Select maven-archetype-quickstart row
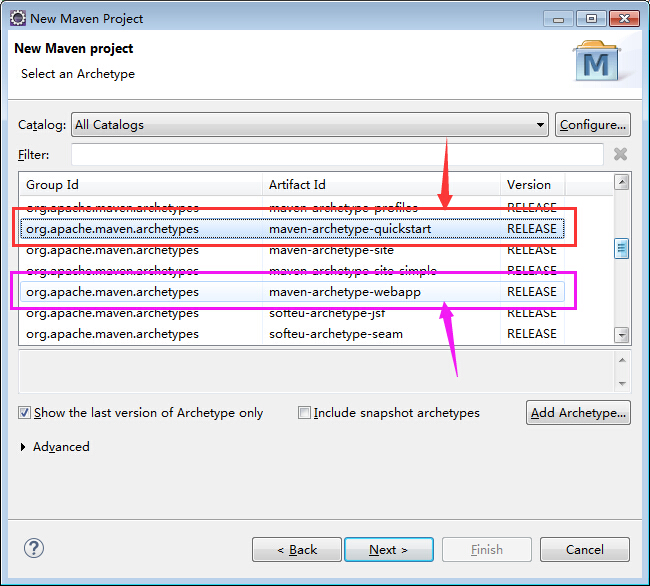650x586 pixels. point(292,229)
